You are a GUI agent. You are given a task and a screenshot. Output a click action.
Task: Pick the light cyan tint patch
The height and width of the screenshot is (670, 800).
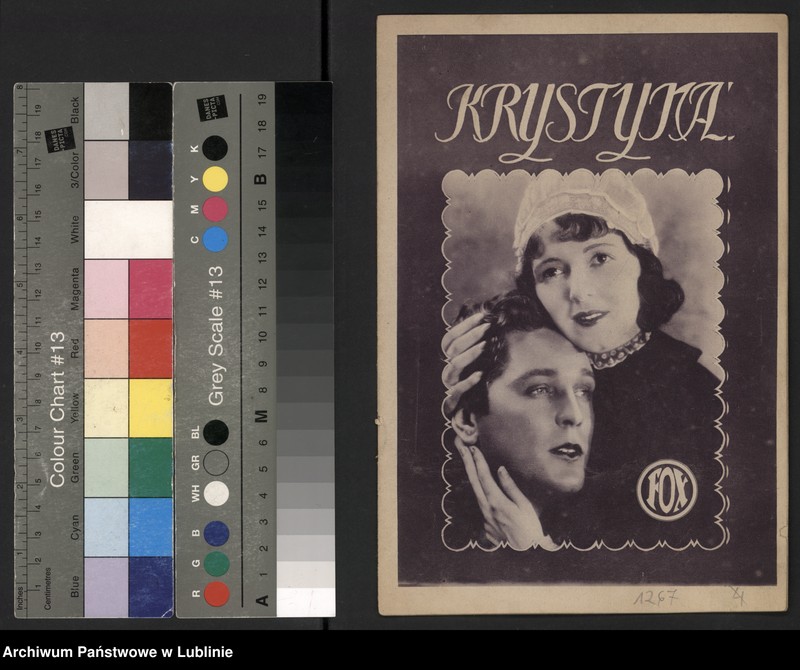point(106,527)
